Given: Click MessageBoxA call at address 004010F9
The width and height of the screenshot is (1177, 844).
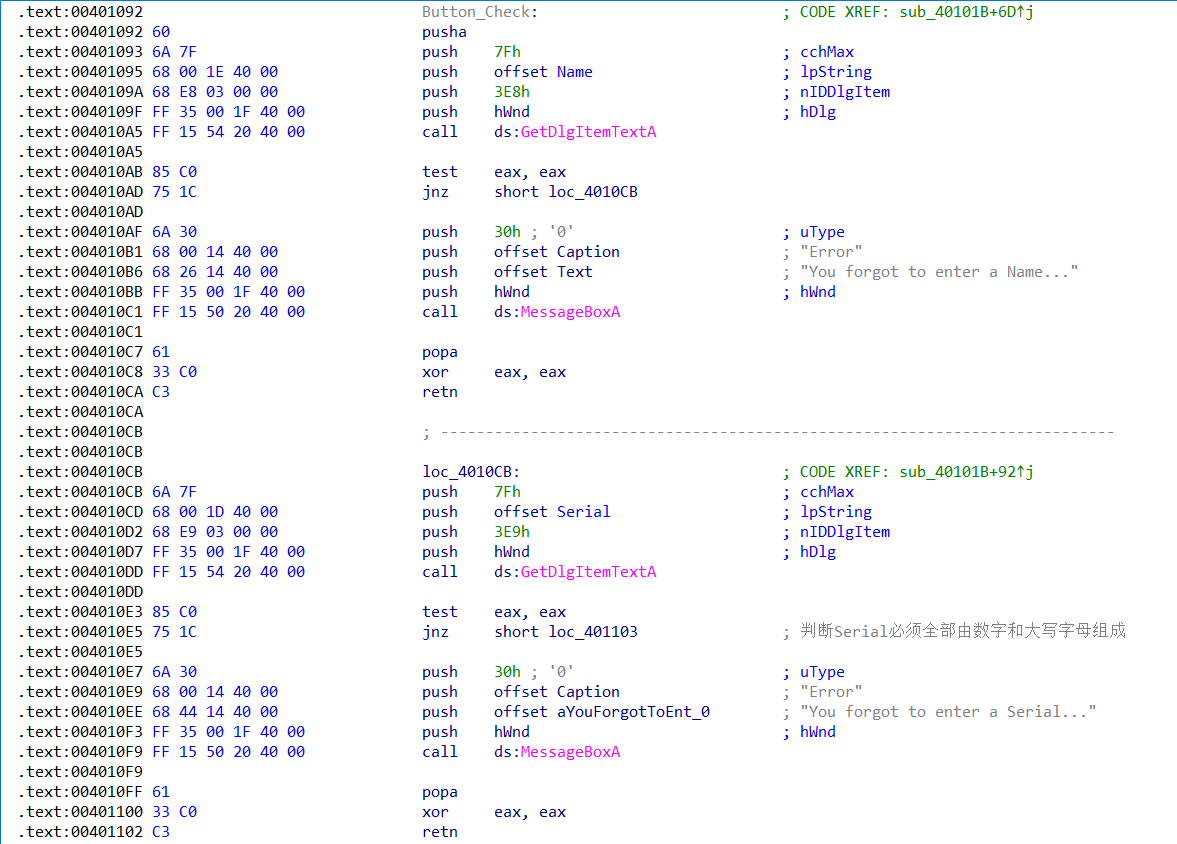Looking at the screenshot, I should click(570, 752).
